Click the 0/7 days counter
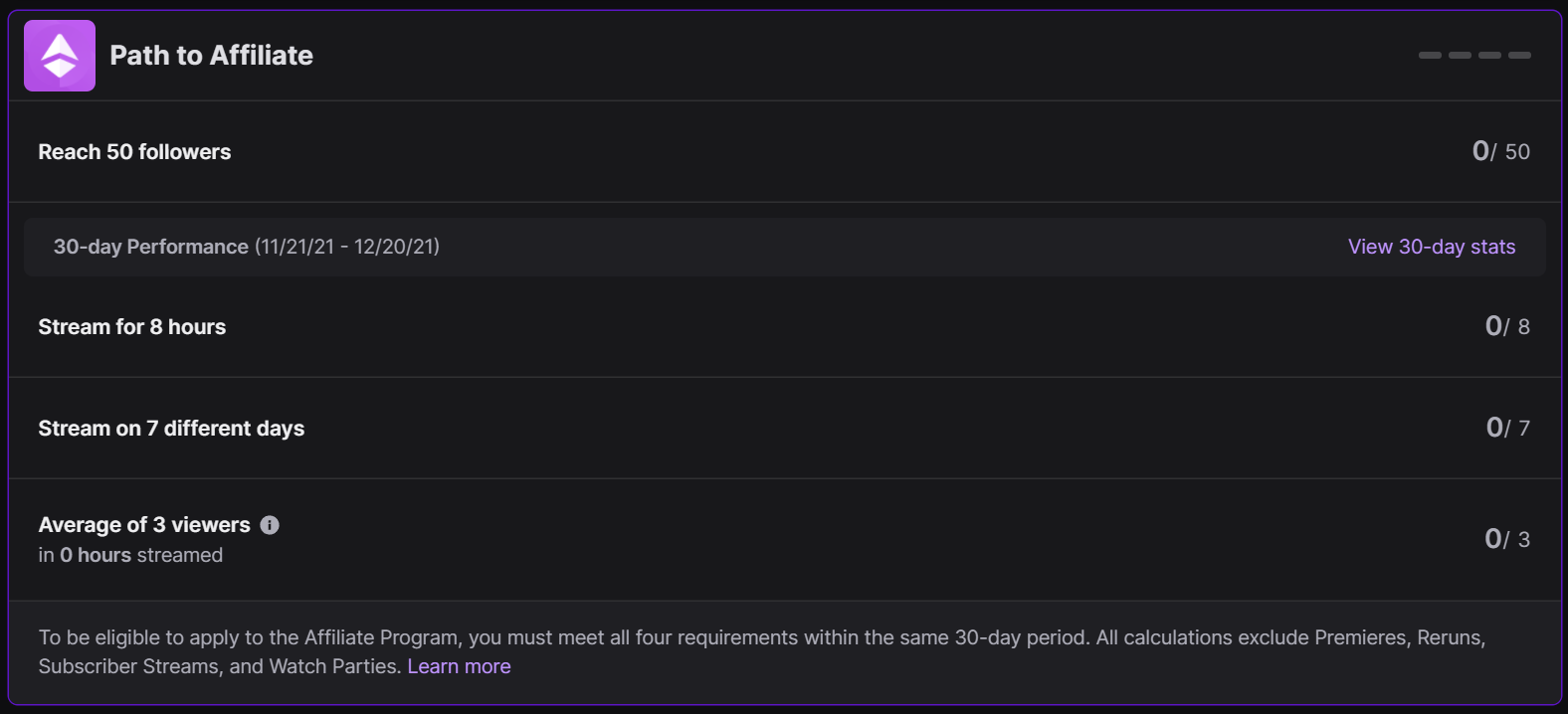The height and width of the screenshot is (714, 1568). [x=1507, y=428]
